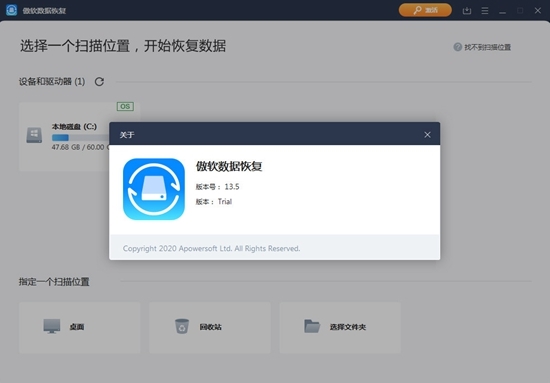550x383 pixels.
Task: Click version number 13.5 text
Action: pos(232,187)
